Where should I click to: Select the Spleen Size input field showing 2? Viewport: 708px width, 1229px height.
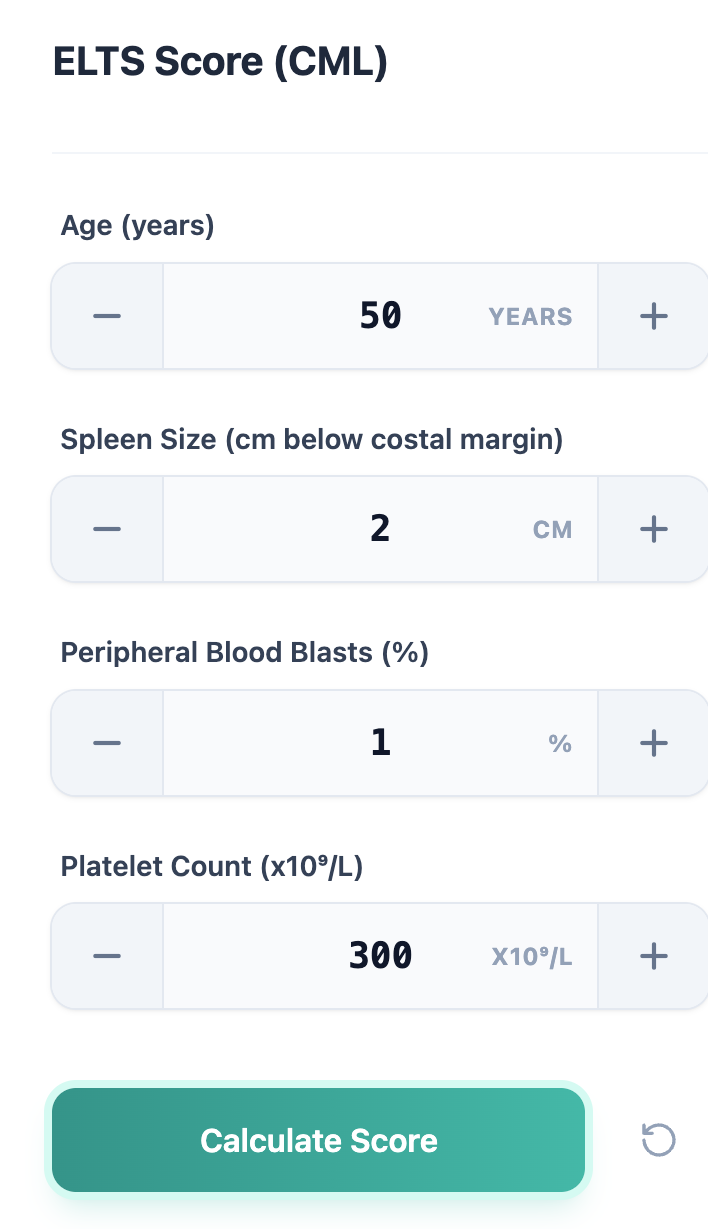click(x=380, y=528)
